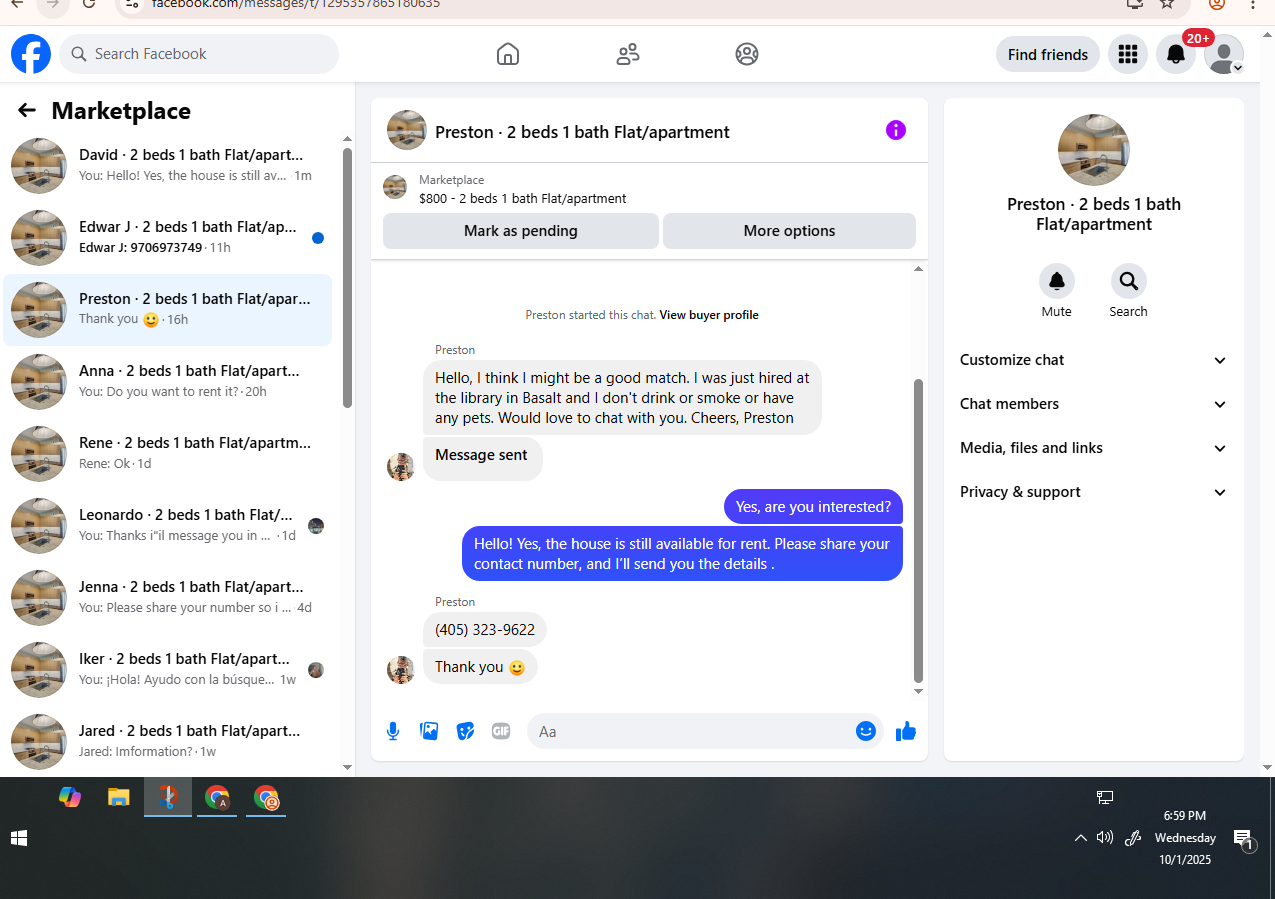
Task: Reload the page in the browser
Action: pyautogui.click(x=89, y=4)
